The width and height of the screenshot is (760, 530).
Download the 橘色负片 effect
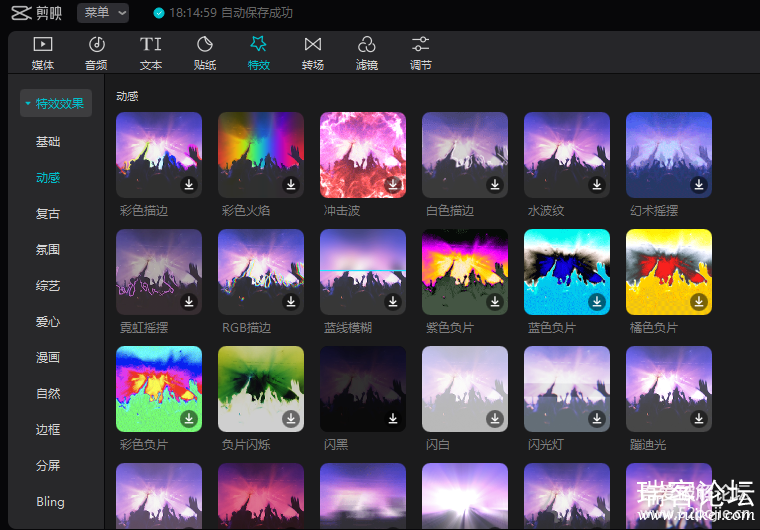tap(699, 301)
